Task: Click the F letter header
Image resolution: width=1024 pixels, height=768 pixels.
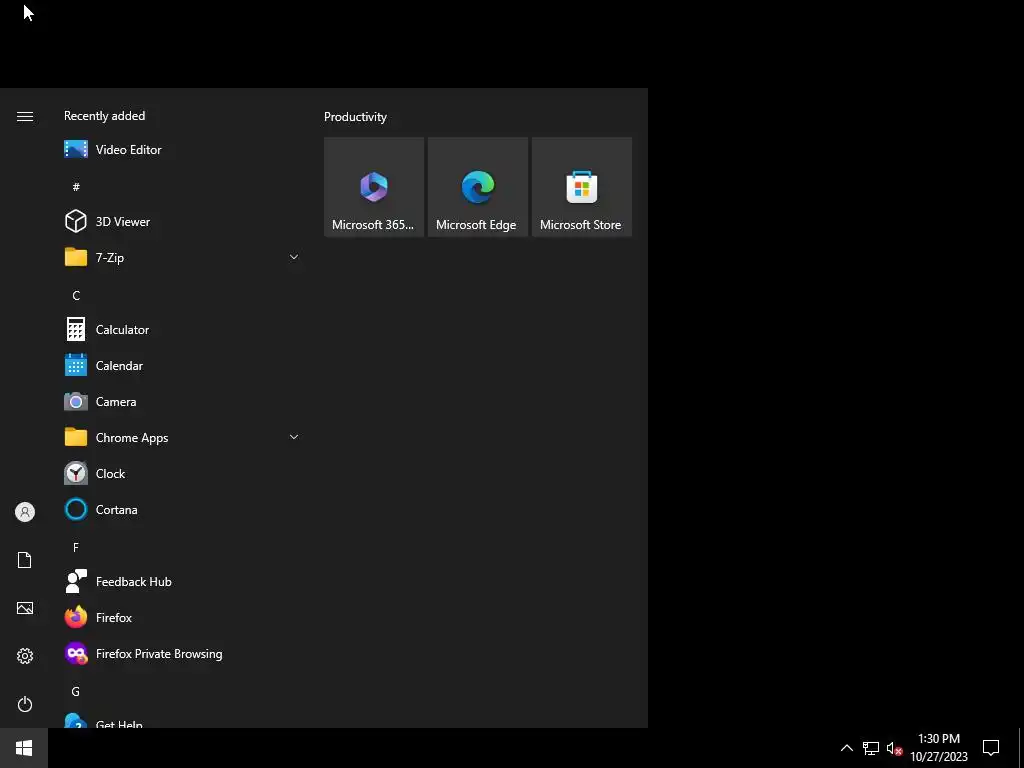Action: click(x=76, y=547)
